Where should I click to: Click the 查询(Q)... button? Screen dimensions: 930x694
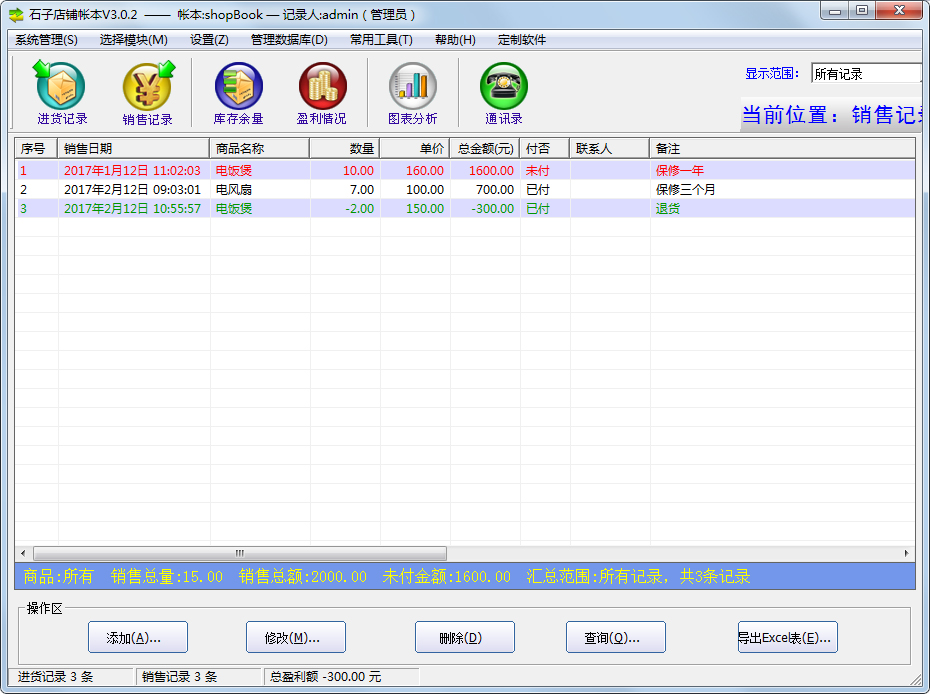616,637
